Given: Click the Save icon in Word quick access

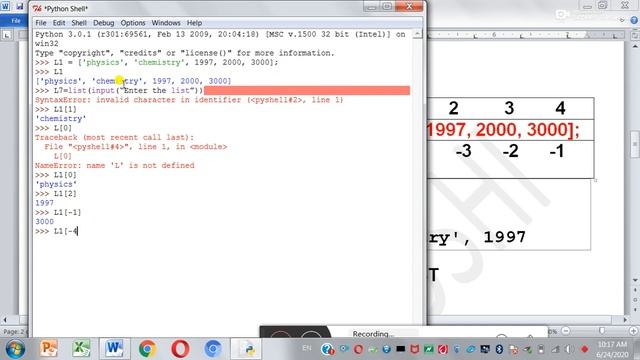Looking at the screenshot, I should pyautogui.click(x=20, y=6).
